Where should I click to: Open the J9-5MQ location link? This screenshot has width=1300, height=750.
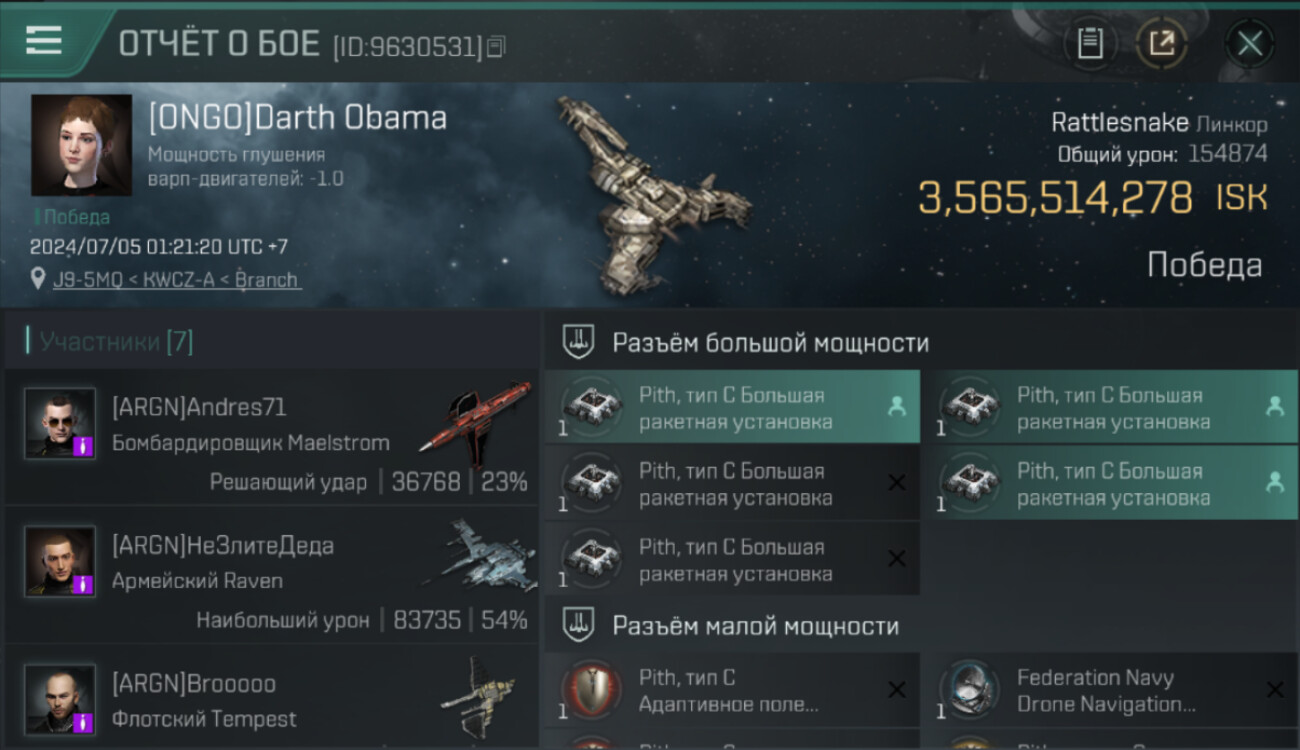tap(176, 280)
